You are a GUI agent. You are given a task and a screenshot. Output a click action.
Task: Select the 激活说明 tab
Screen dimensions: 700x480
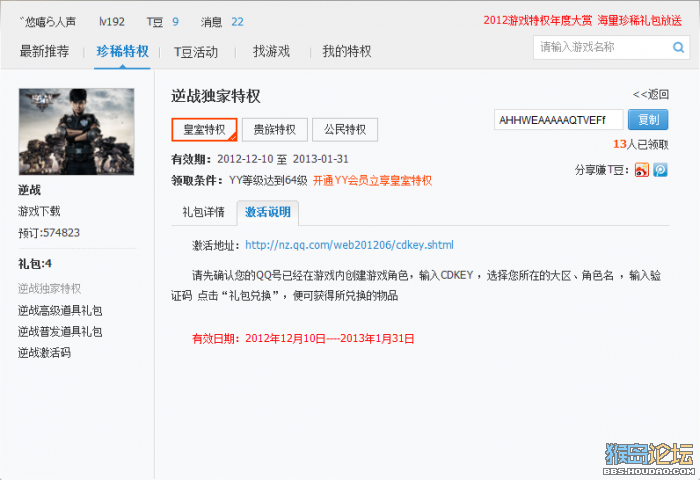click(x=267, y=212)
